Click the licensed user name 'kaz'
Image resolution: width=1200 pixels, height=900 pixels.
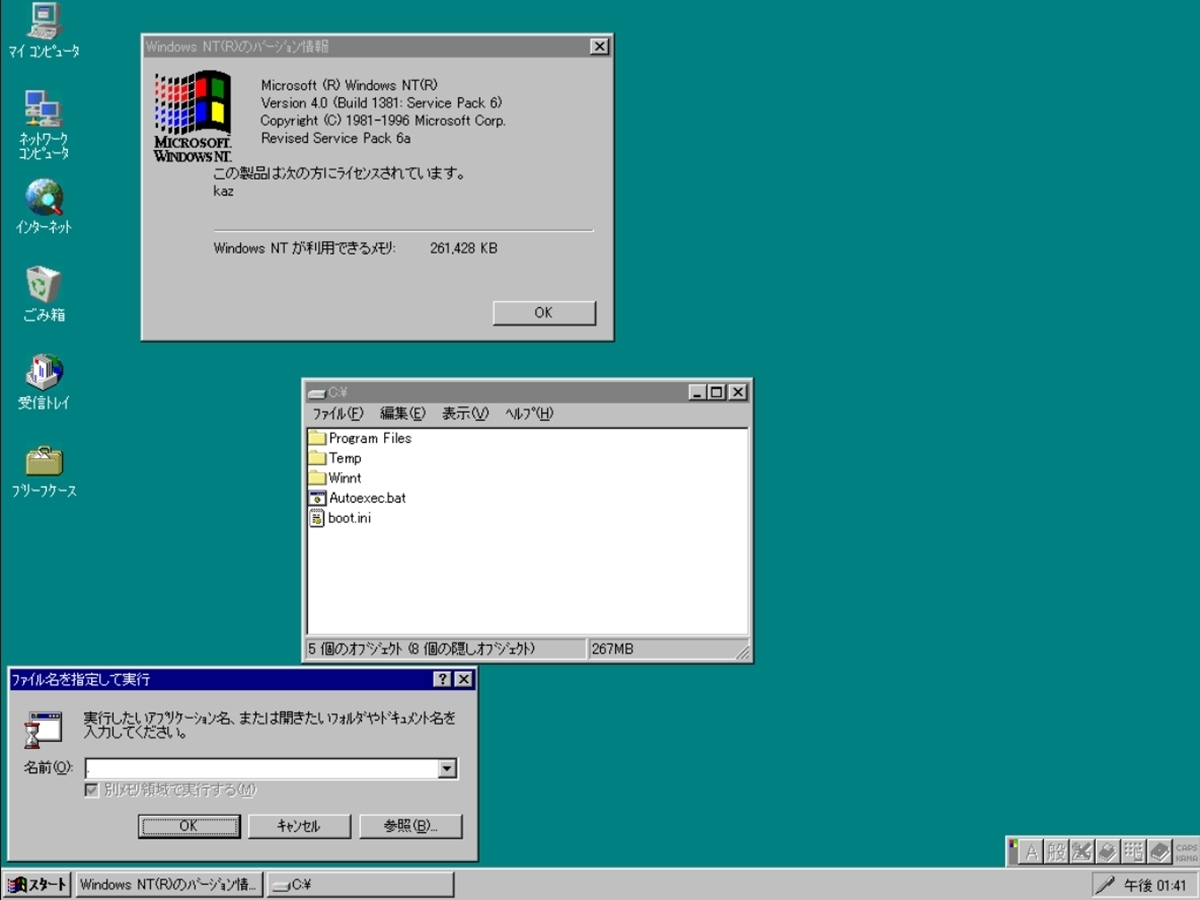(x=224, y=191)
